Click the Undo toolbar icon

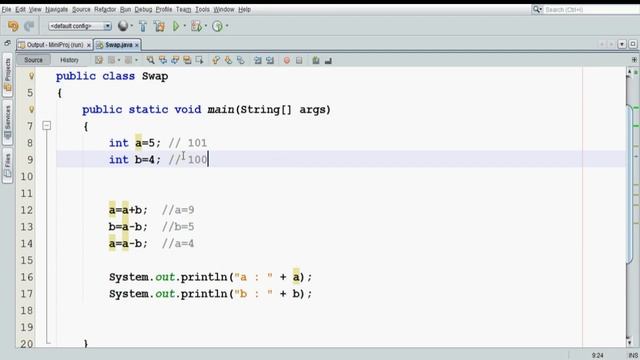click(13, 26)
